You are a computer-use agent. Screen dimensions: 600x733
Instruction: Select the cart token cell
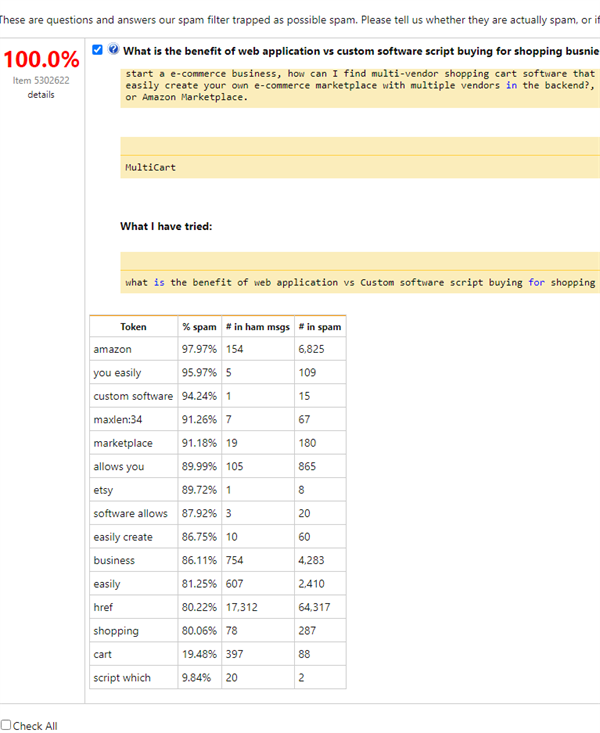coord(134,654)
